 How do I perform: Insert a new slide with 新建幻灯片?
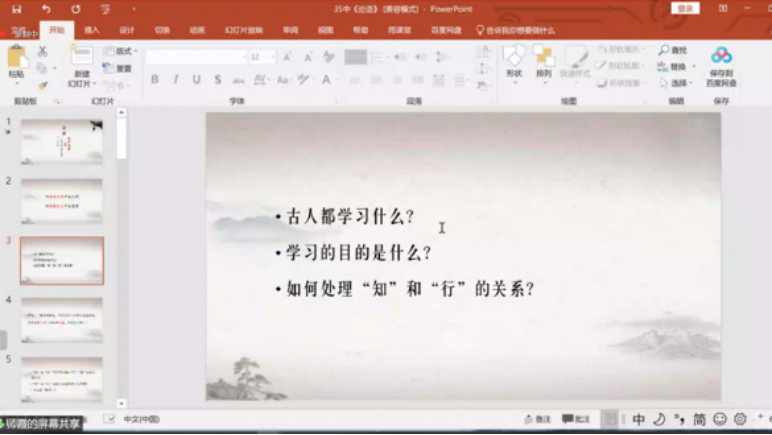81,62
